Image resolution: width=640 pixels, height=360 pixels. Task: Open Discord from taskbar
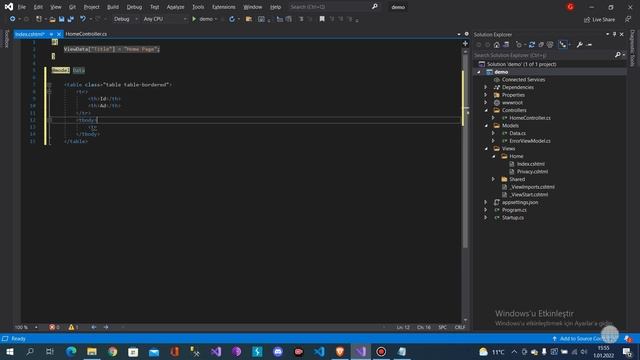[278, 352]
